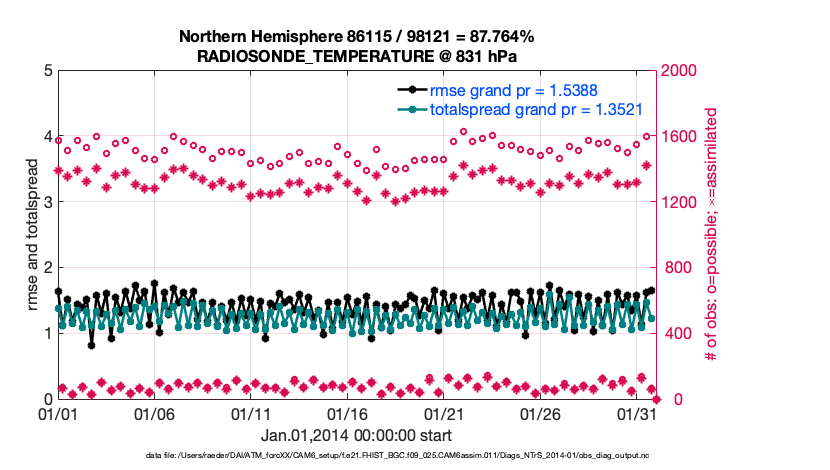Viewport: 830px width, 470px height.
Task: Click the 'Northern Hemisphere' plot title line
Action: tap(356, 37)
